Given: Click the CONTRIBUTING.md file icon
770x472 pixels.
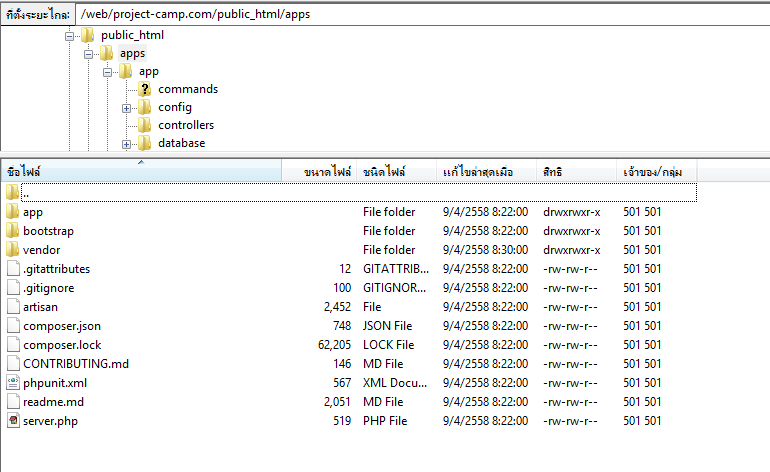Looking at the screenshot, I should click(14, 363).
